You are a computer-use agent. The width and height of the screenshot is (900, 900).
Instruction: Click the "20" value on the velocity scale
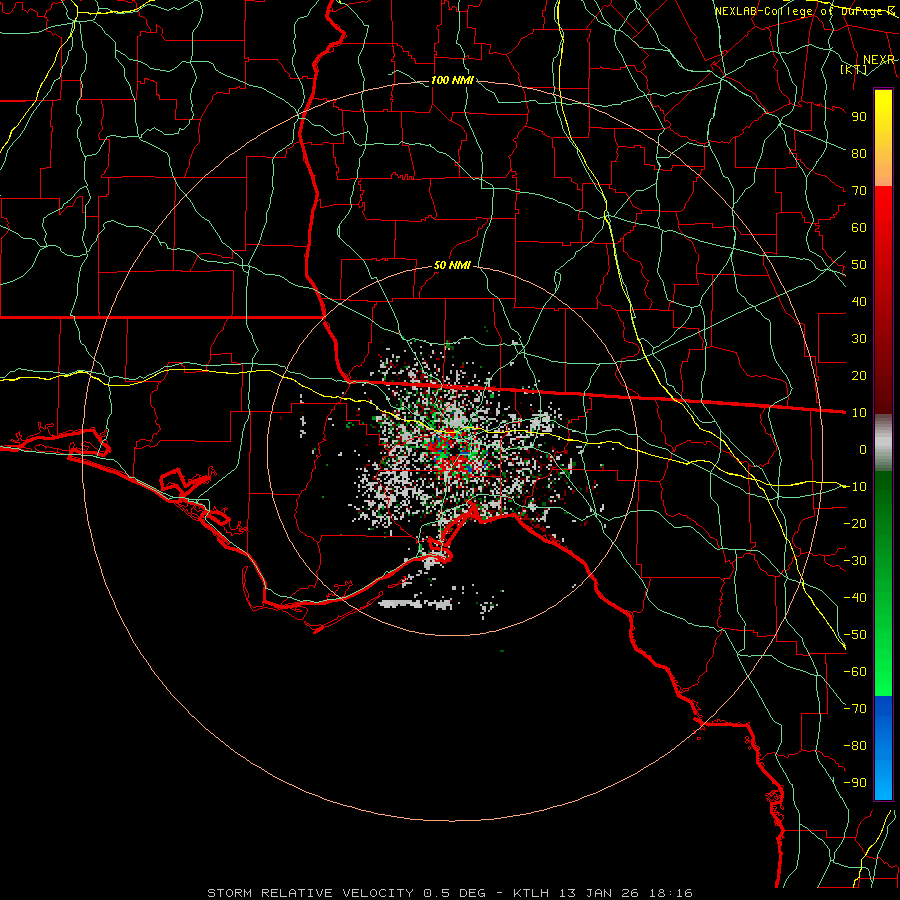(859, 375)
